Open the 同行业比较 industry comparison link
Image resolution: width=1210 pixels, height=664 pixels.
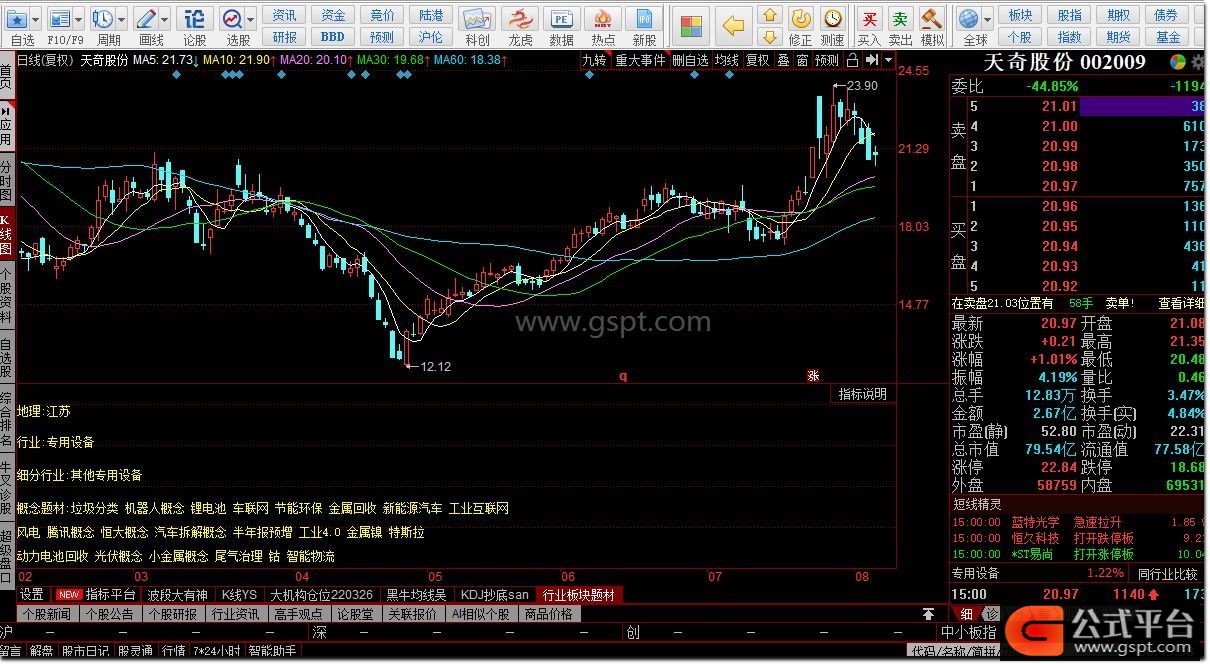tap(1167, 574)
